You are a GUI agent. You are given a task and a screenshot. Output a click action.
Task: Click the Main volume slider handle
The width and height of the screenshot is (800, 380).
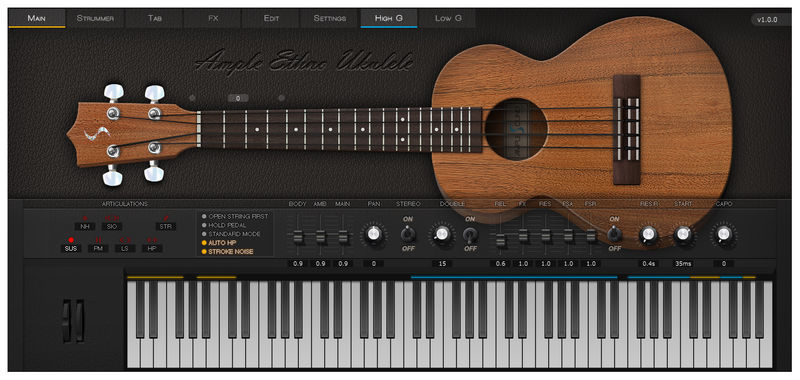343,237
